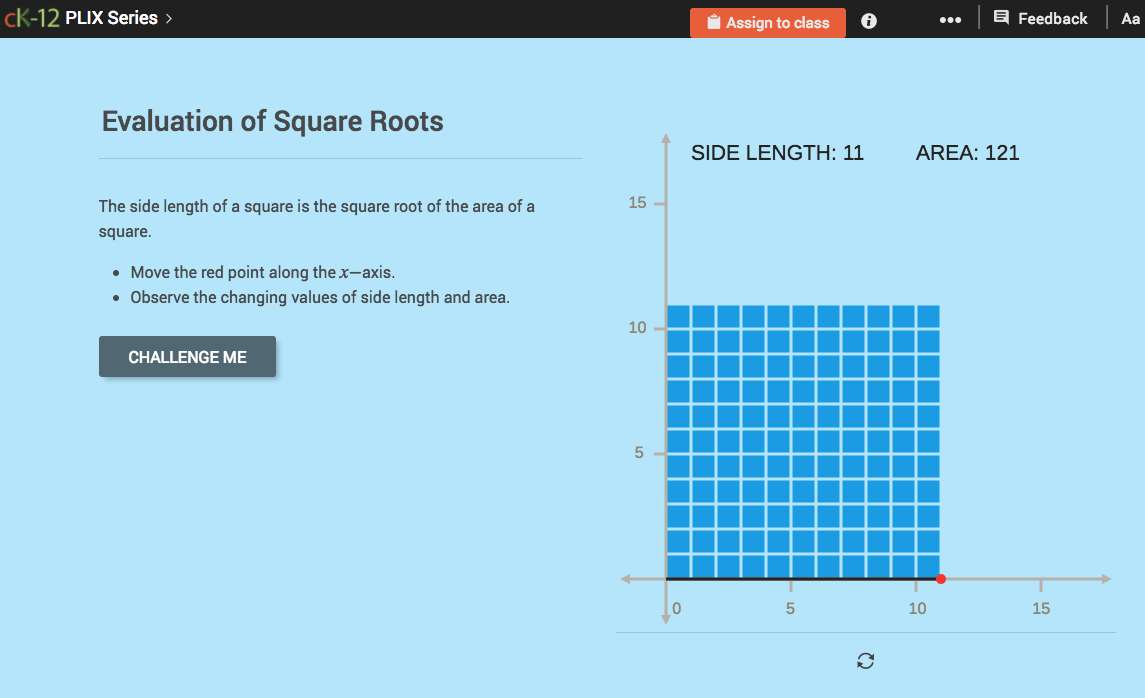
Task: Click the SIDE LENGTH: 11 readout
Action: 777,153
